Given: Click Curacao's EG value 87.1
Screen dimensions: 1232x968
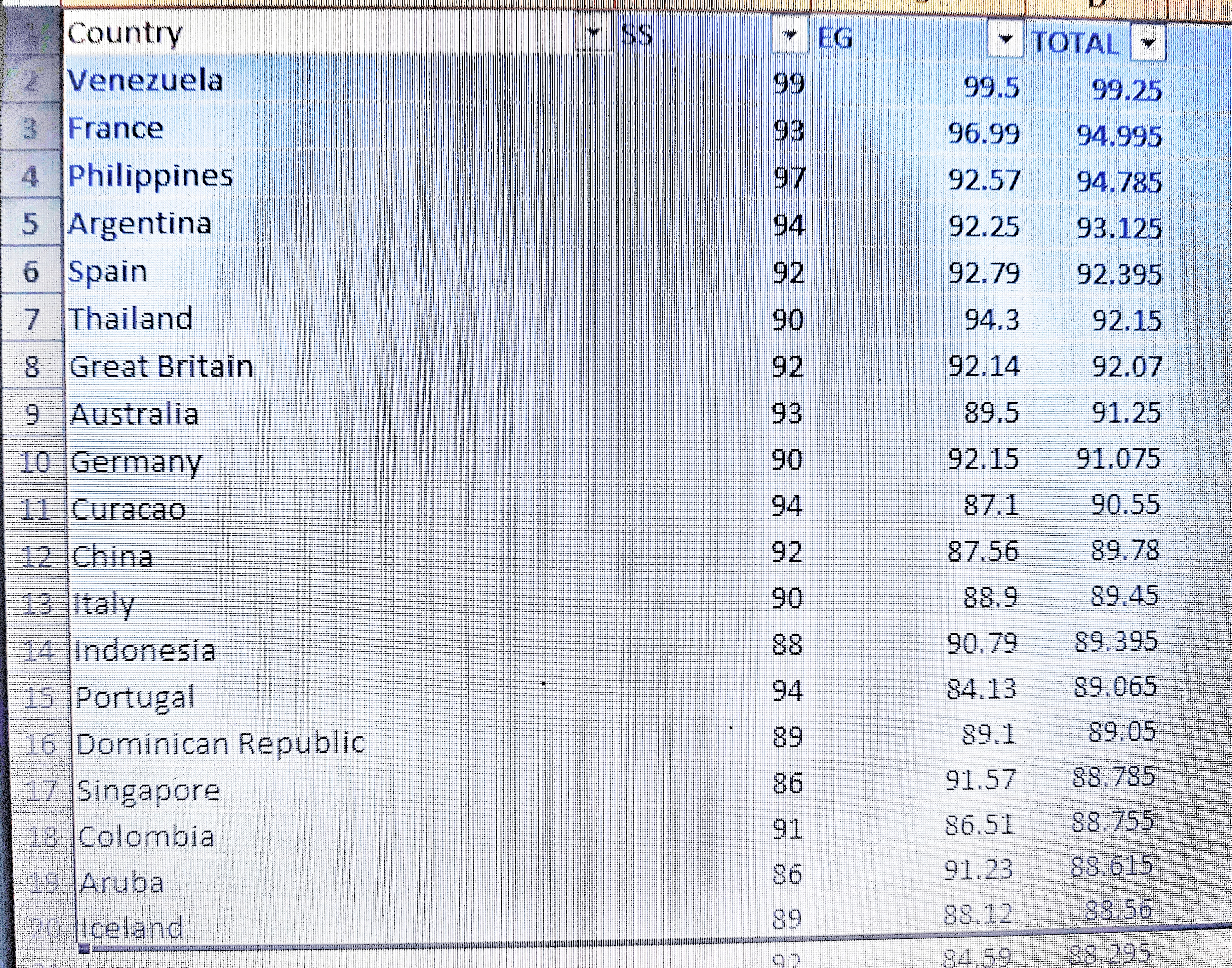Looking at the screenshot, I should point(991,505).
